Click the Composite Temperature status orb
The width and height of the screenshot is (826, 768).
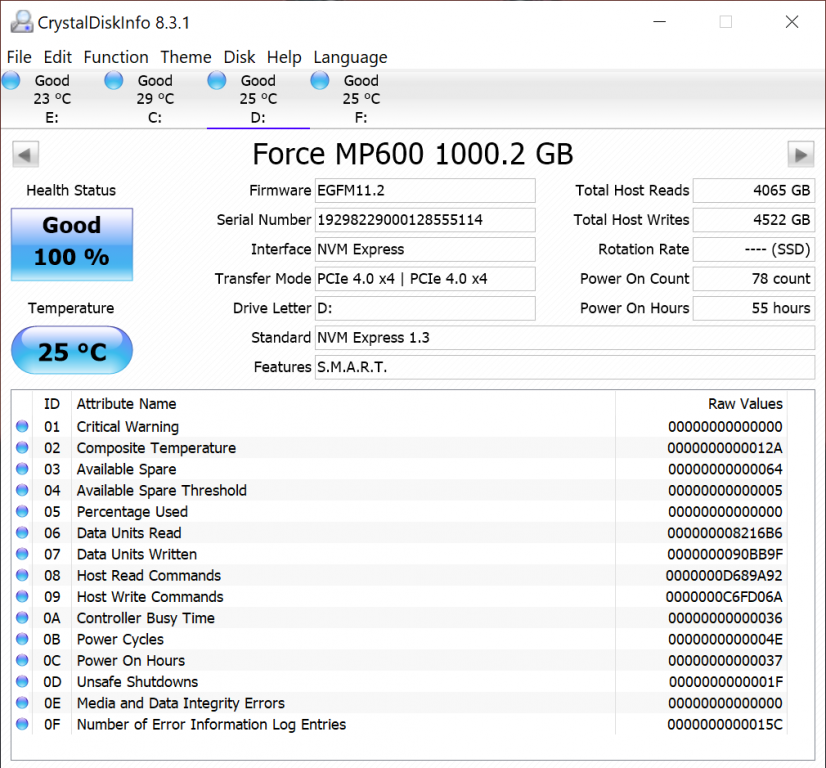pos(23,448)
